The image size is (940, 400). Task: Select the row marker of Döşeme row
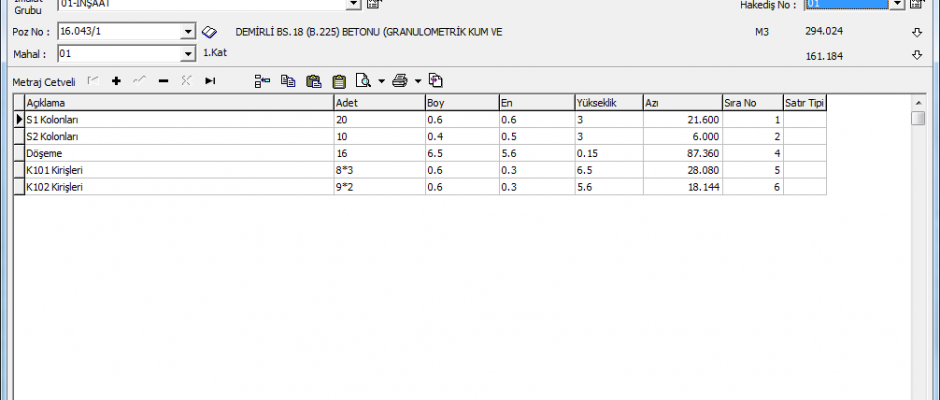[x=18, y=153]
